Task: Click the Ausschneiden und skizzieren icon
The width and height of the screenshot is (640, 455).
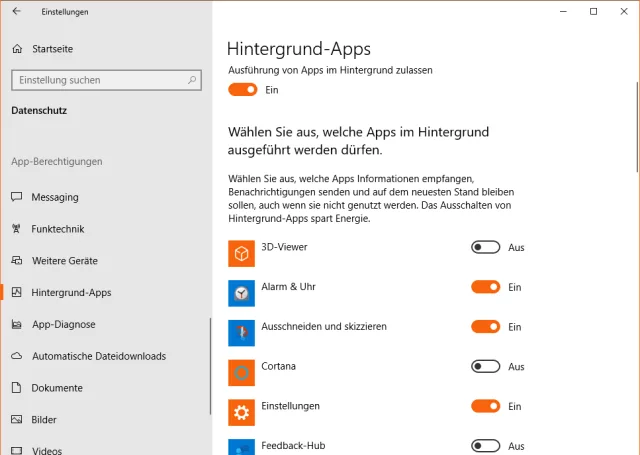Action: pyautogui.click(x=242, y=333)
